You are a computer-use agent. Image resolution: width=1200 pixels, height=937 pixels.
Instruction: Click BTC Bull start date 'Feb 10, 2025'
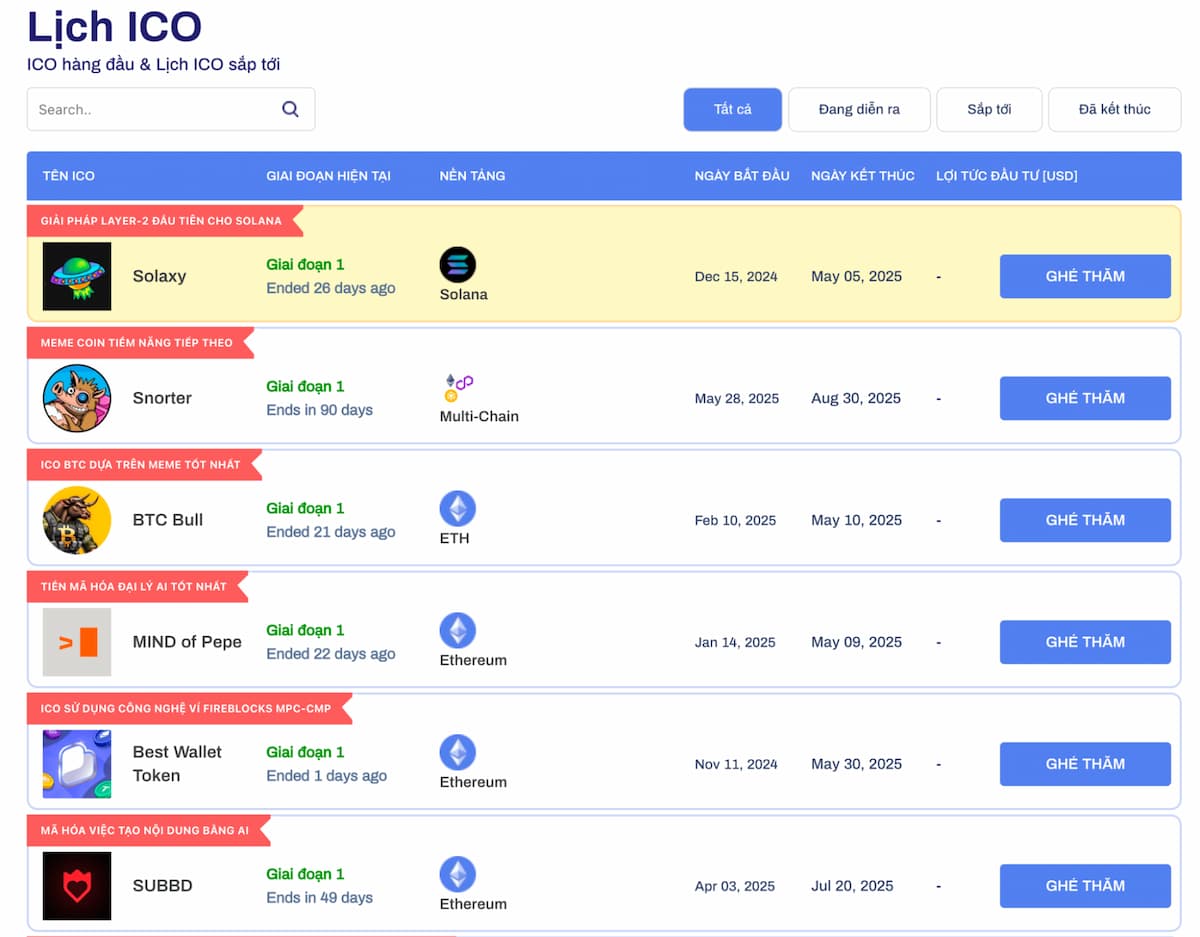[x=736, y=520]
